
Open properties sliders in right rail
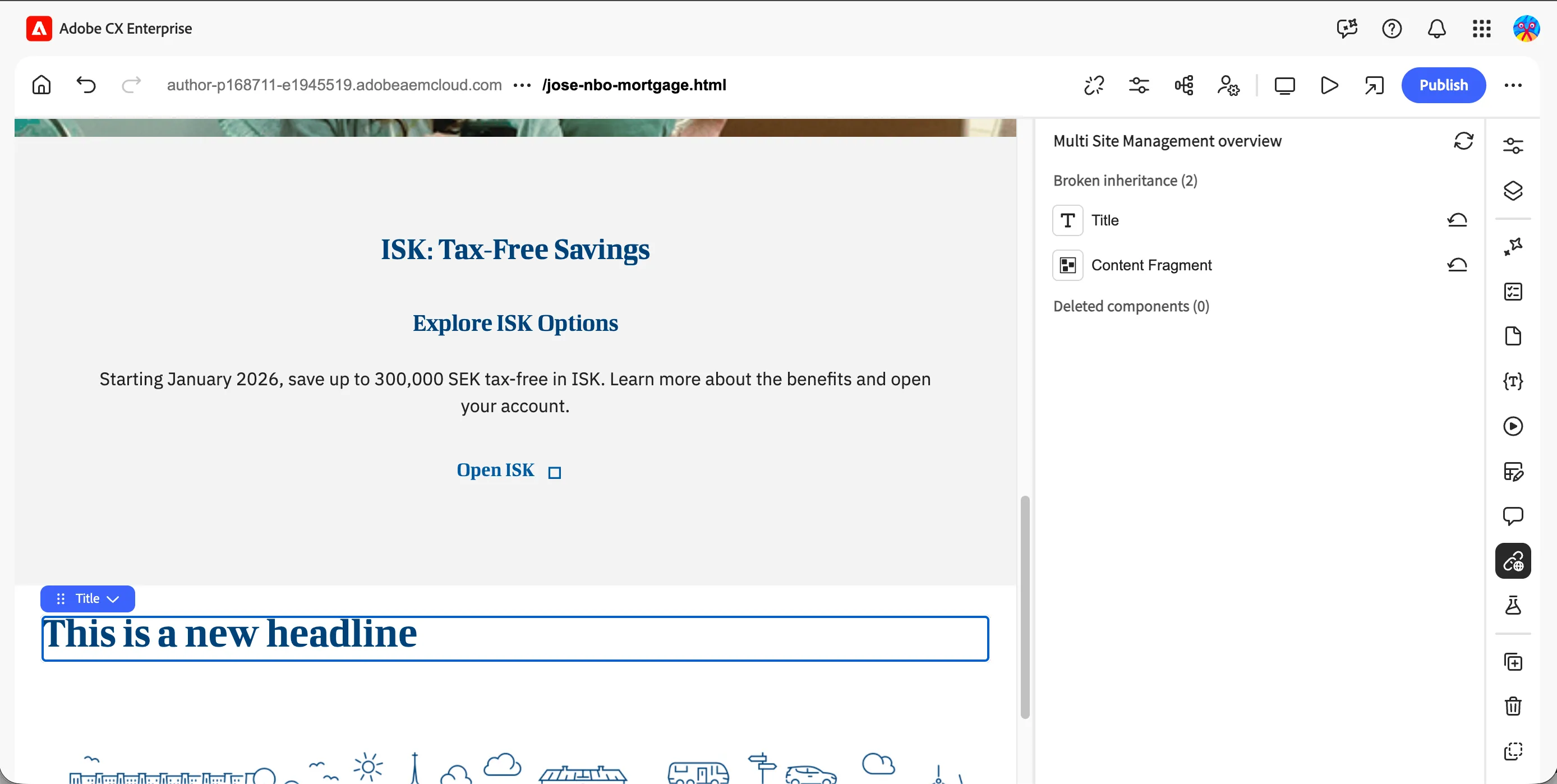tap(1513, 146)
